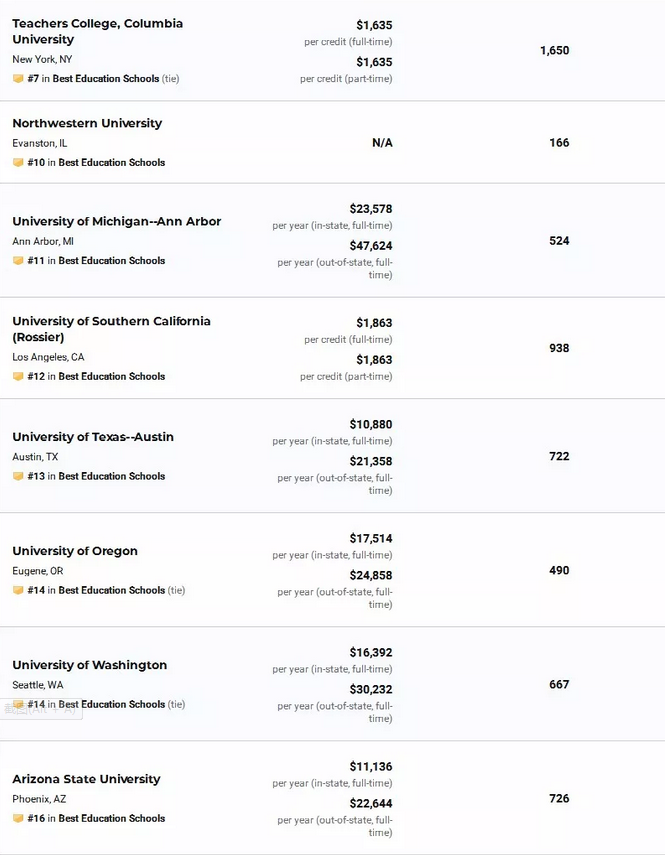Select University of Michigan--Ann Arbor title
Viewport: 666px width, 855px height.
tap(117, 221)
